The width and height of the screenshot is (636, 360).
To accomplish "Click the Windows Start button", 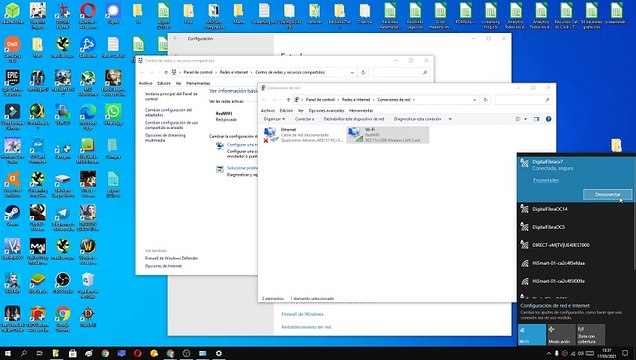I will click(x=7, y=353).
